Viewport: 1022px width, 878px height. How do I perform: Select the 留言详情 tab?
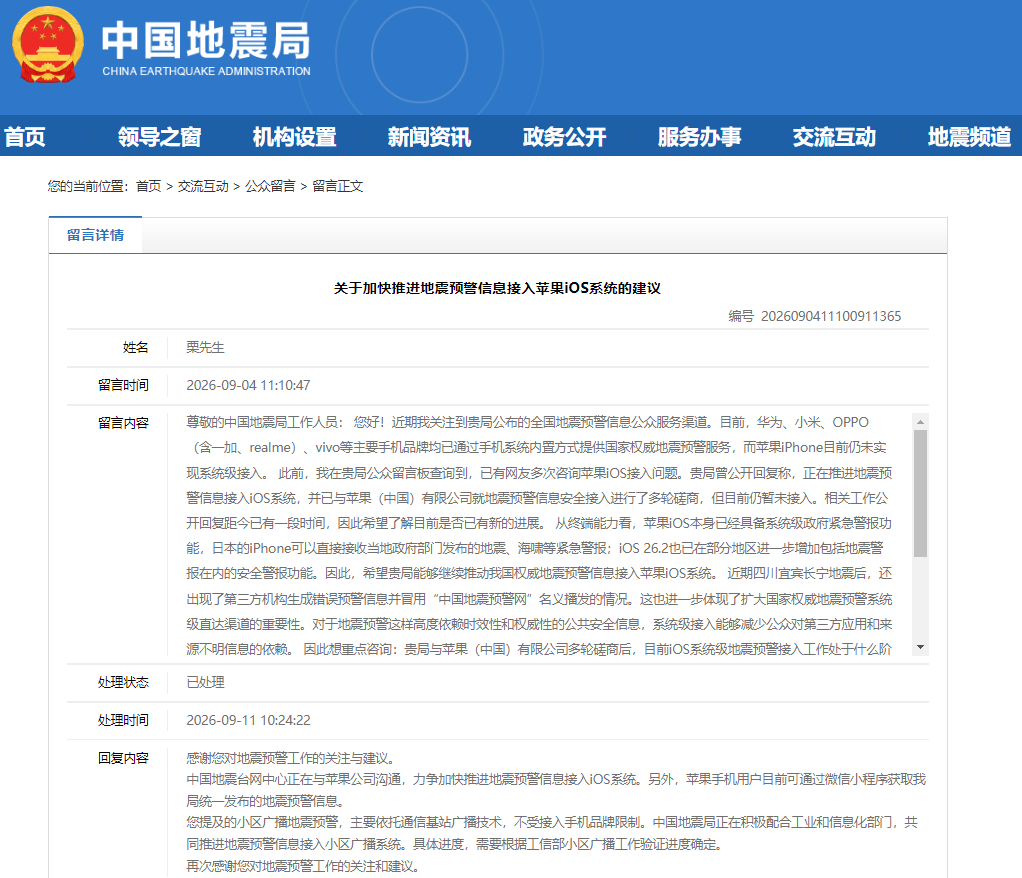(x=95, y=235)
